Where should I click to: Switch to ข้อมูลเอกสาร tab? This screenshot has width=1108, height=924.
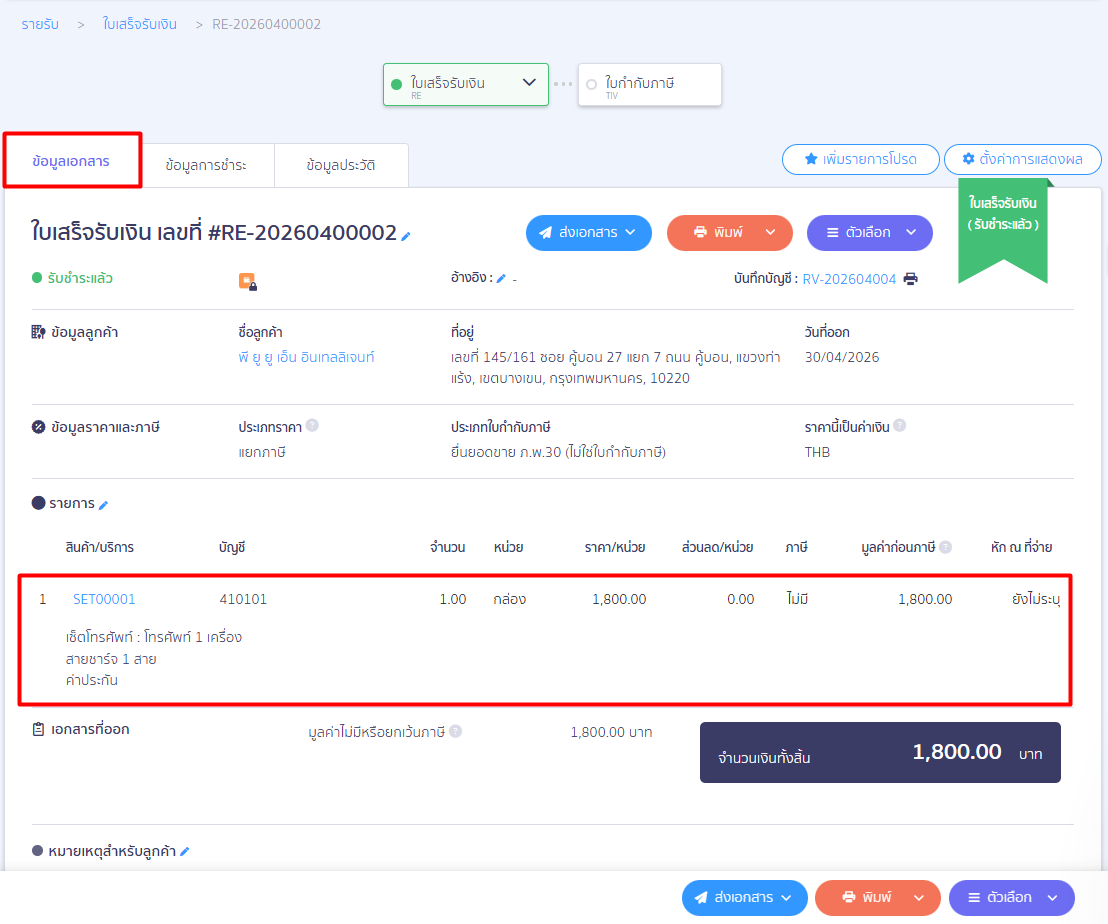coord(71,161)
